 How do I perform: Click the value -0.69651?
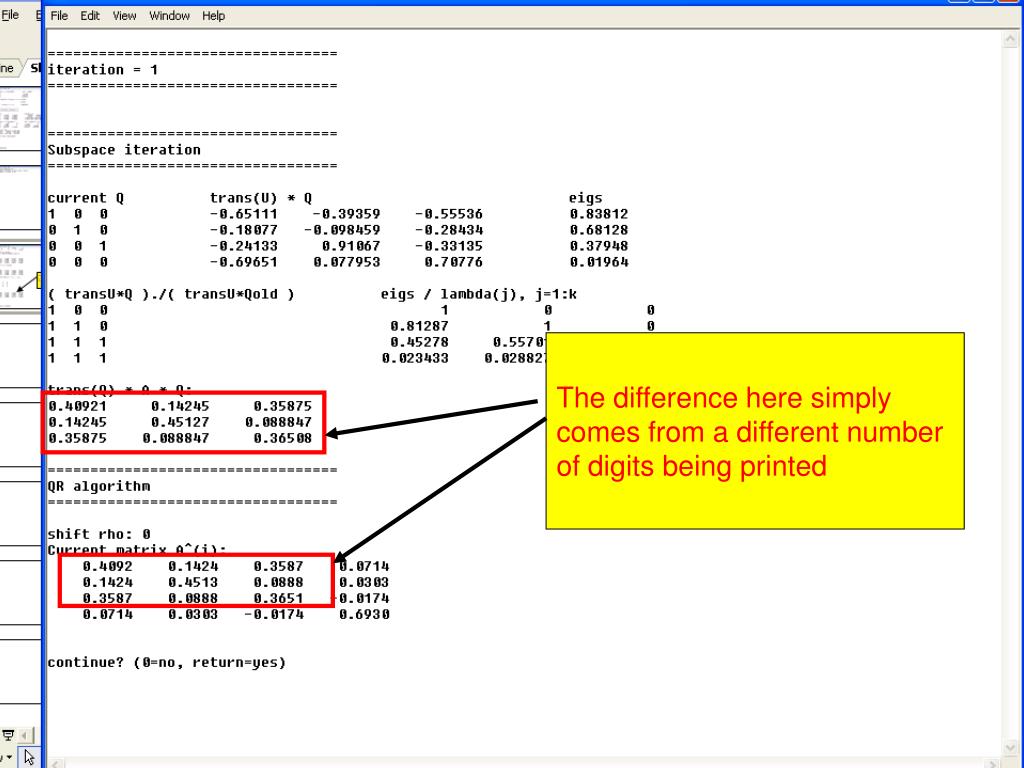pos(244,262)
